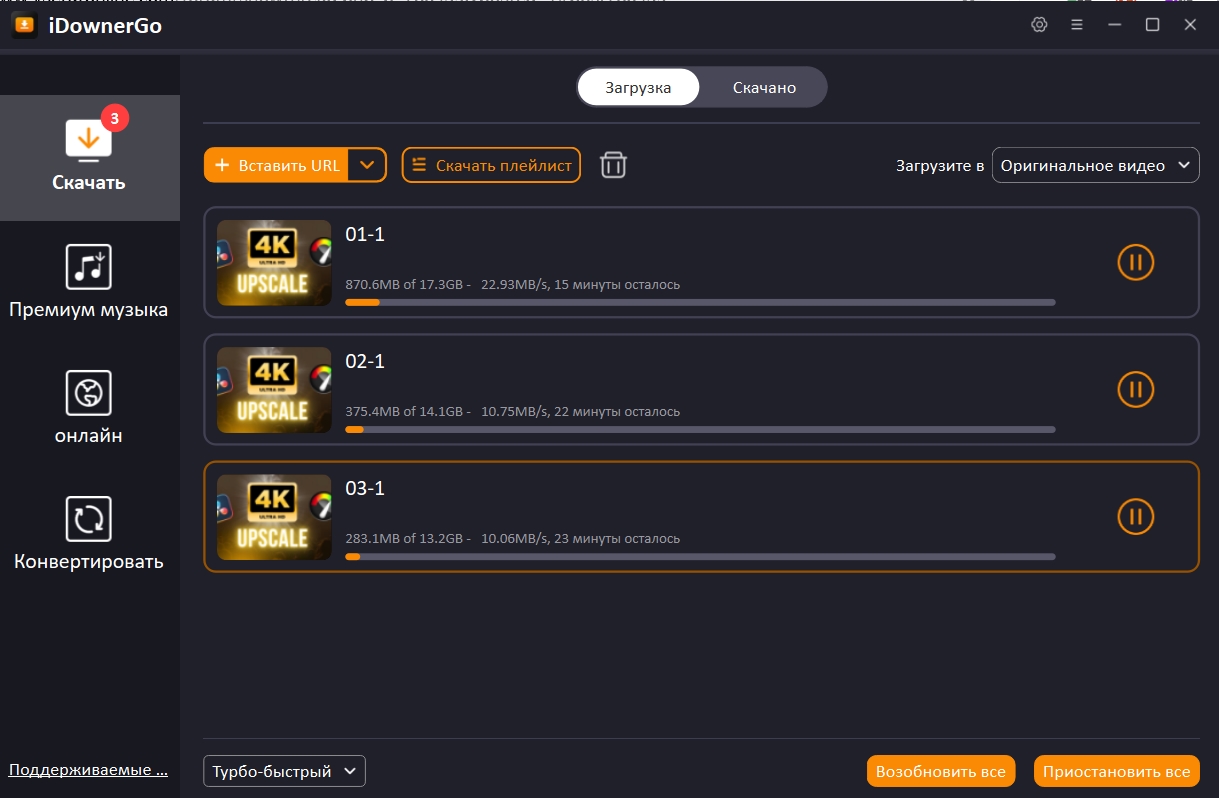Open settings via the gear icon

pos(1039,25)
